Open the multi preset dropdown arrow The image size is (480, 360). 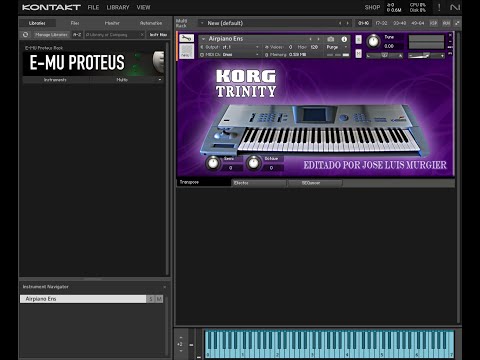click(202, 23)
